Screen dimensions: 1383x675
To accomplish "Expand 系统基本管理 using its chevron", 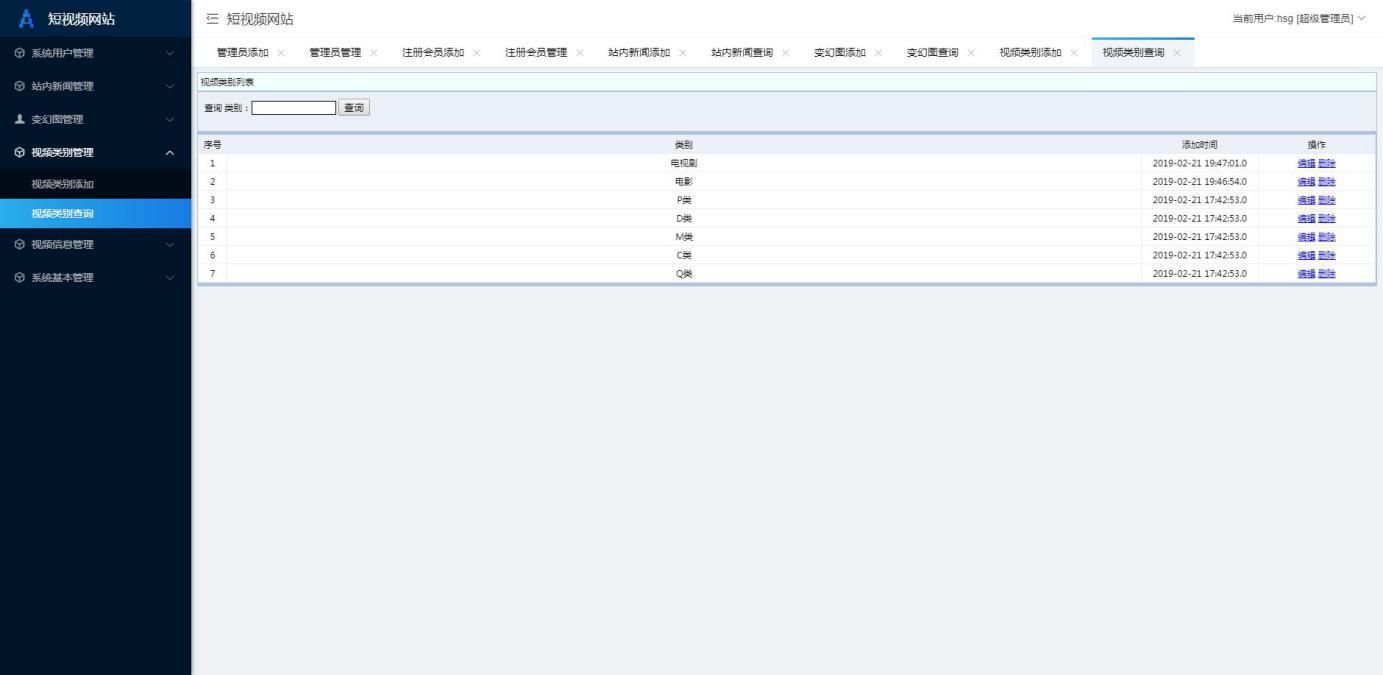I will pyautogui.click(x=169, y=277).
